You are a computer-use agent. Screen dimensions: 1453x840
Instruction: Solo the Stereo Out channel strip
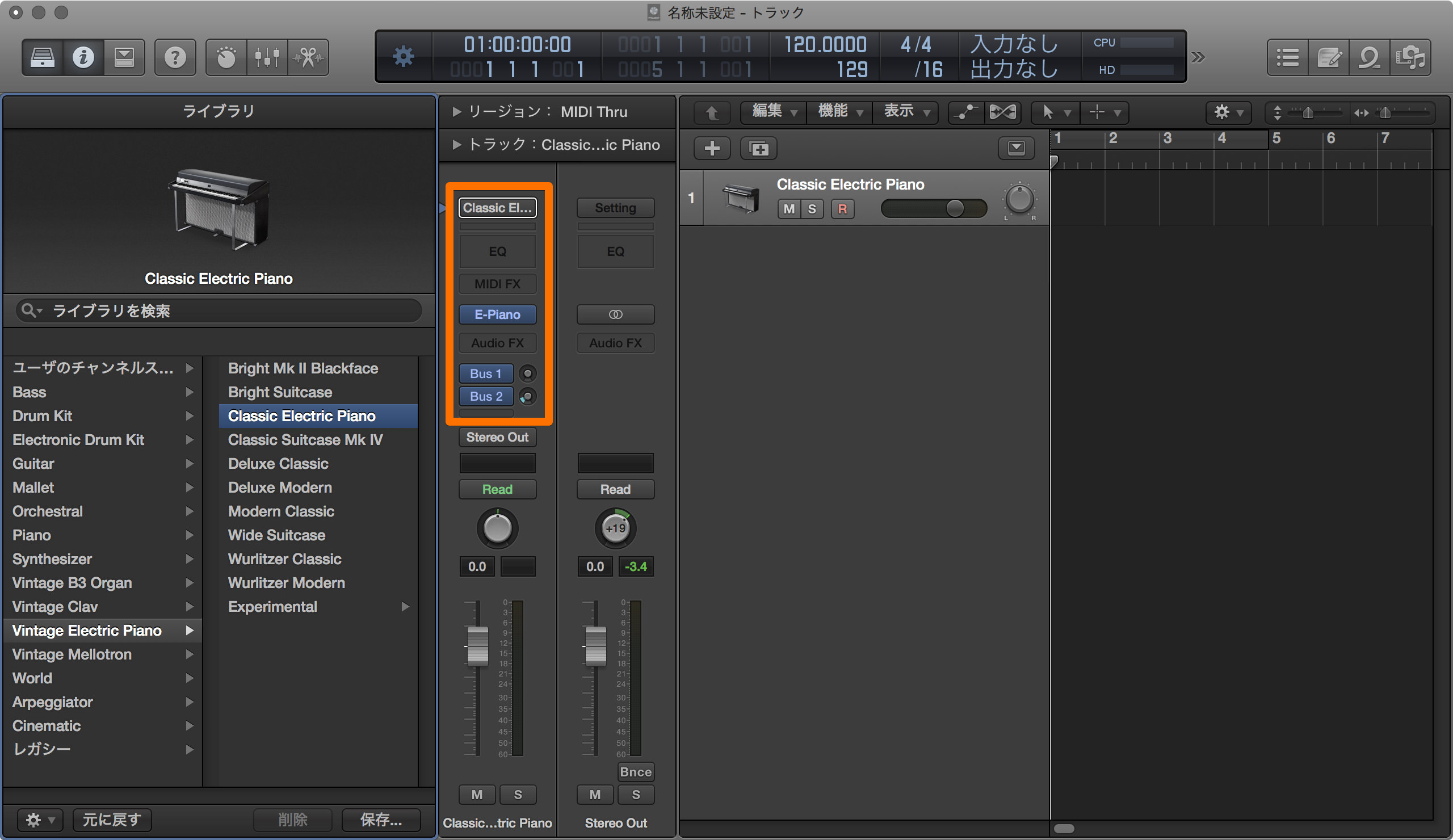(636, 795)
